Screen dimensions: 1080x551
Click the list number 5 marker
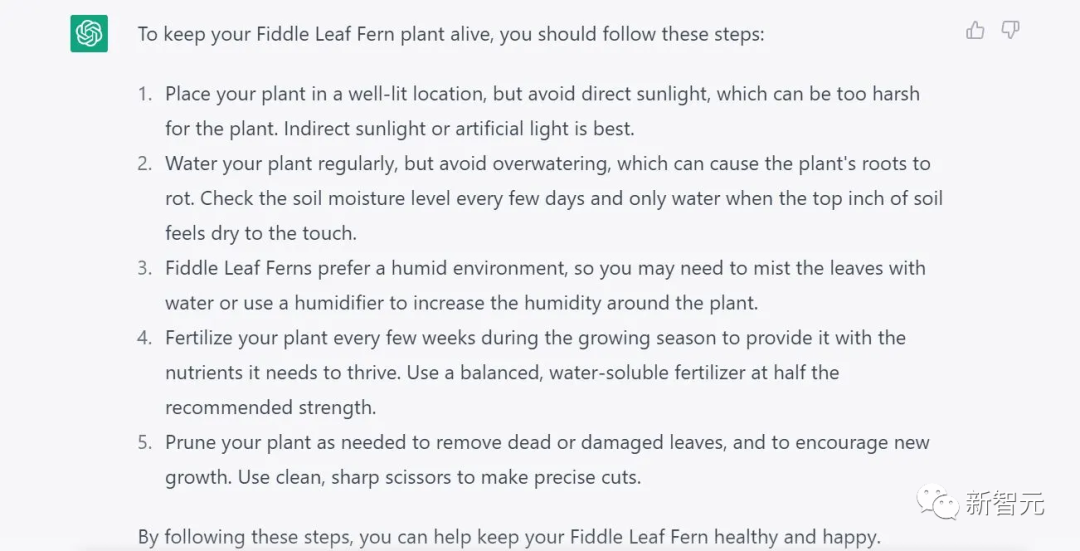coord(145,442)
